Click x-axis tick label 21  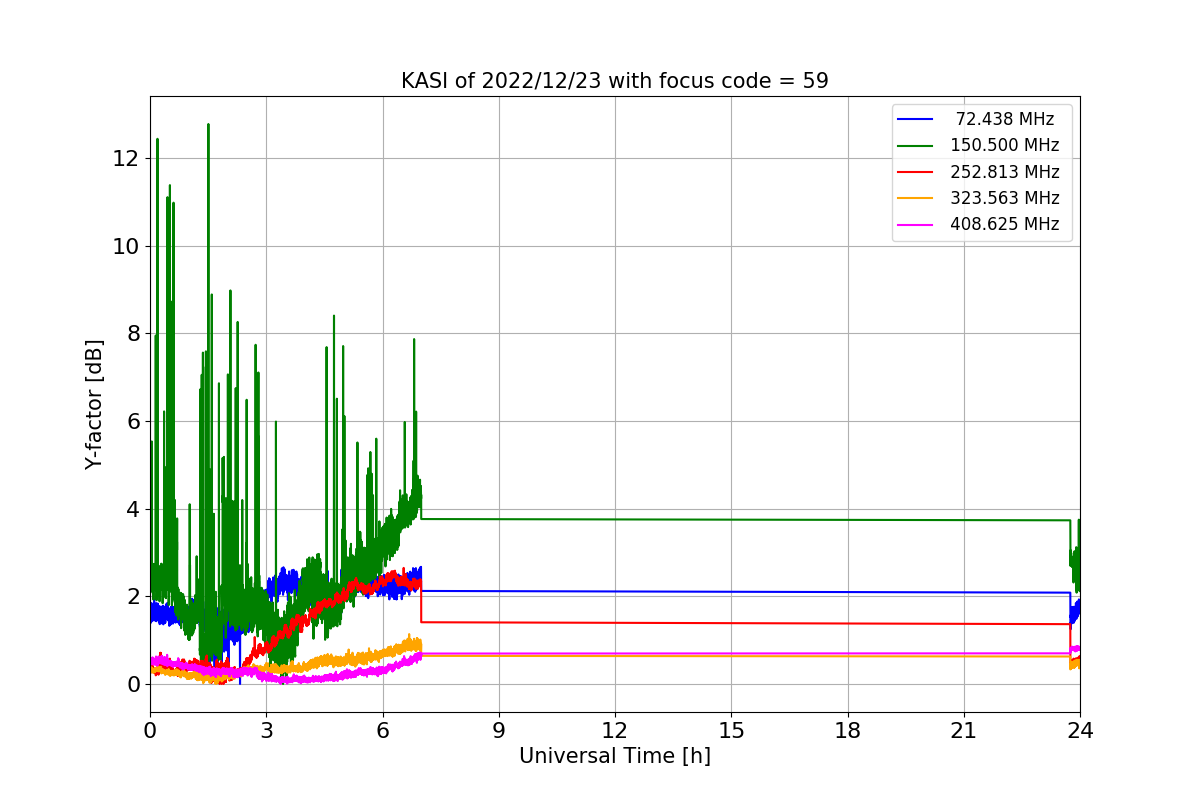964,731
